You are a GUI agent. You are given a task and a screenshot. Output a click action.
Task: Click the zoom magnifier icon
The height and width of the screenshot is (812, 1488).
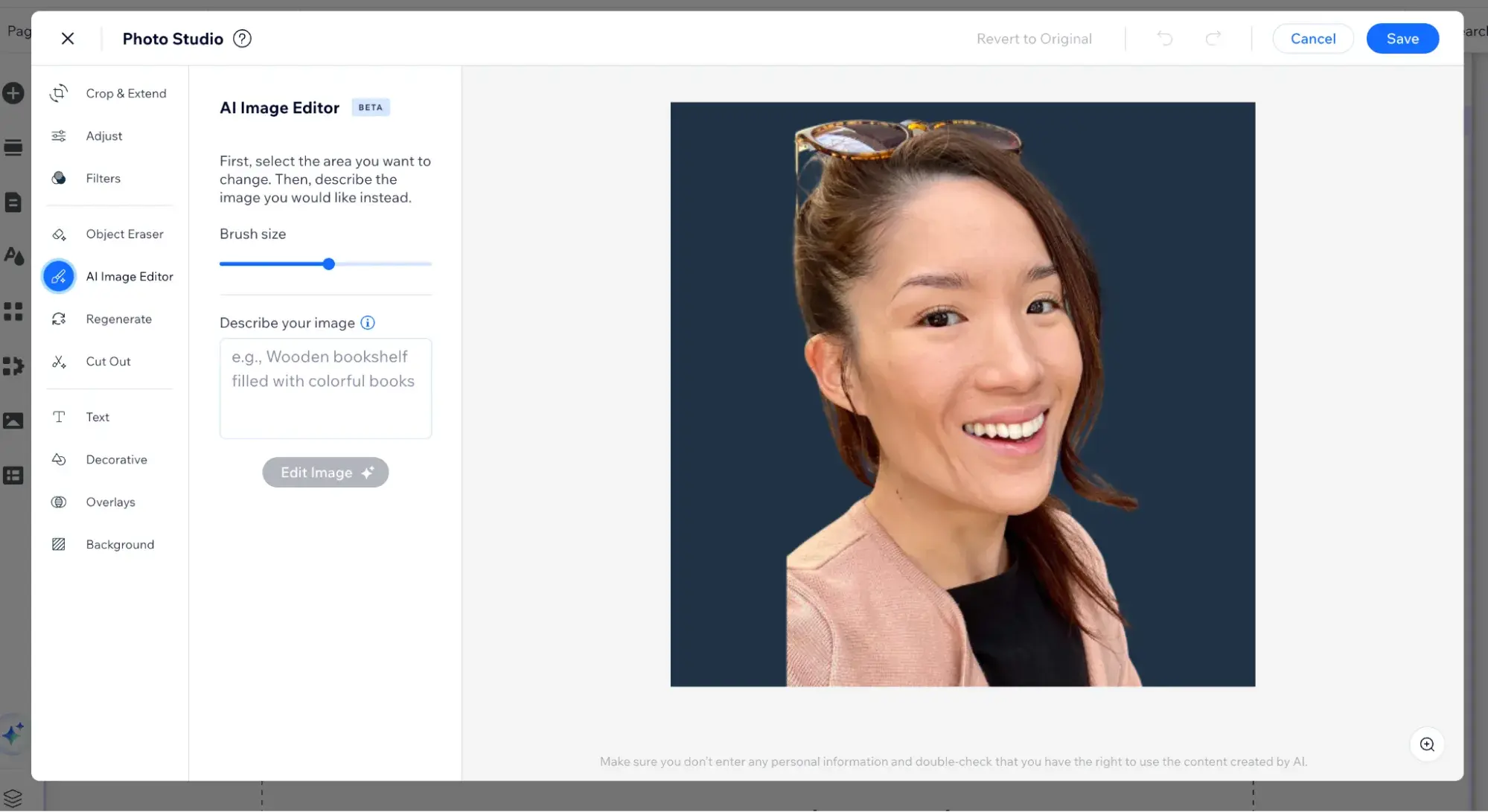(x=1426, y=744)
